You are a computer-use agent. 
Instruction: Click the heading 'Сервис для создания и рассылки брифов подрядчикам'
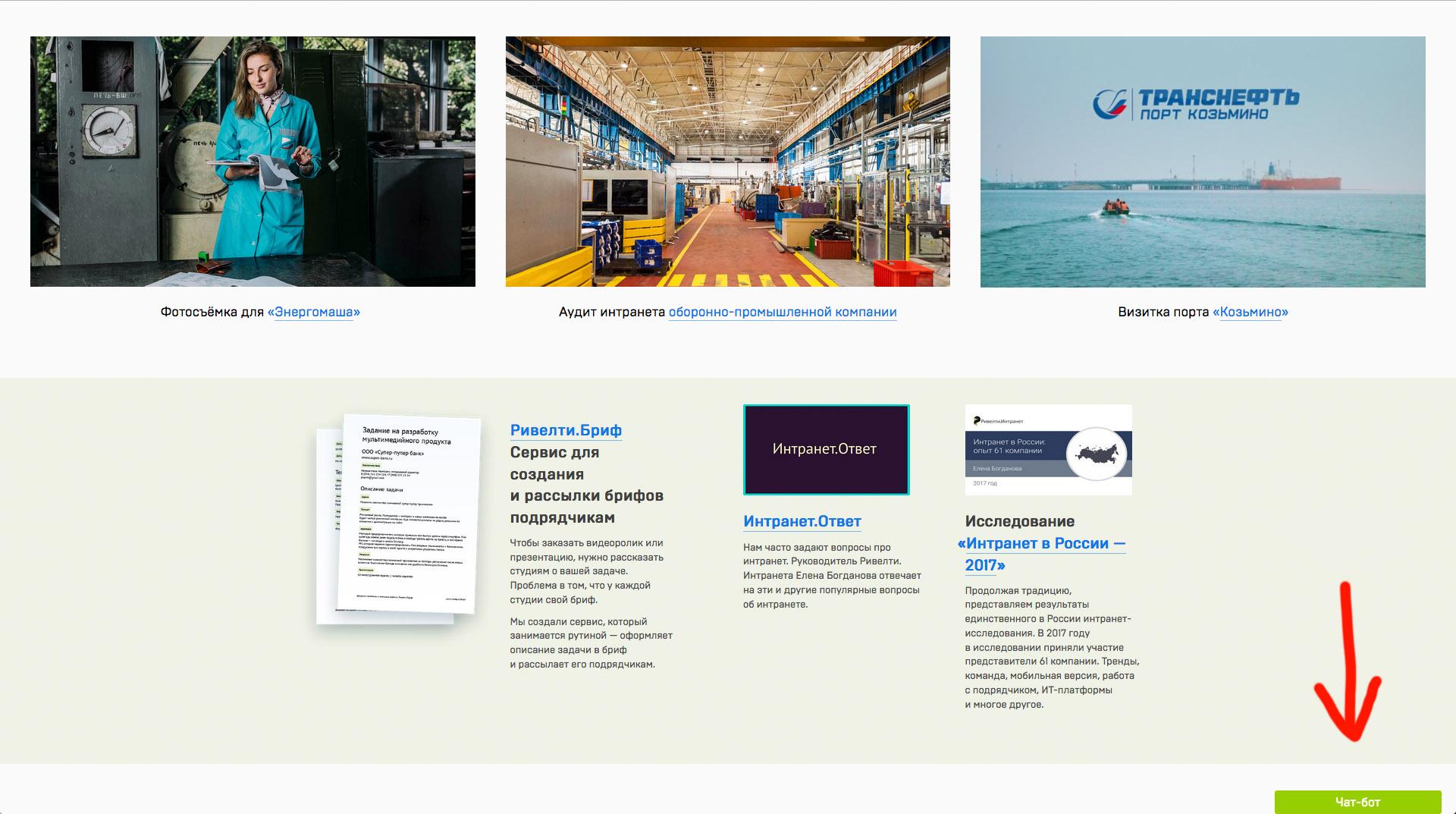586,485
